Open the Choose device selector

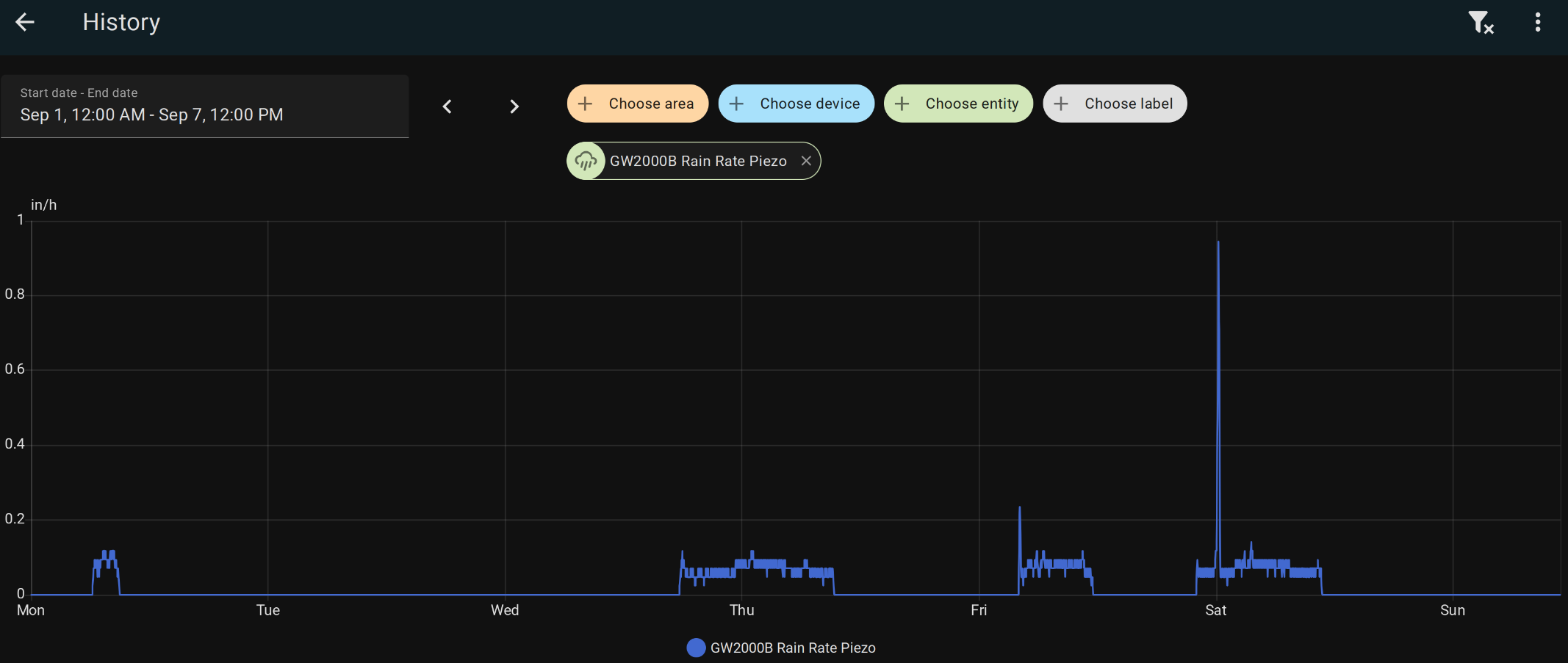click(796, 104)
